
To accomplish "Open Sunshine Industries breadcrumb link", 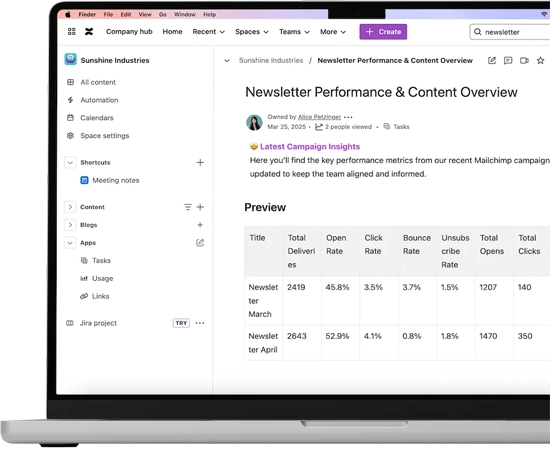I will click(x=271, y=60).
